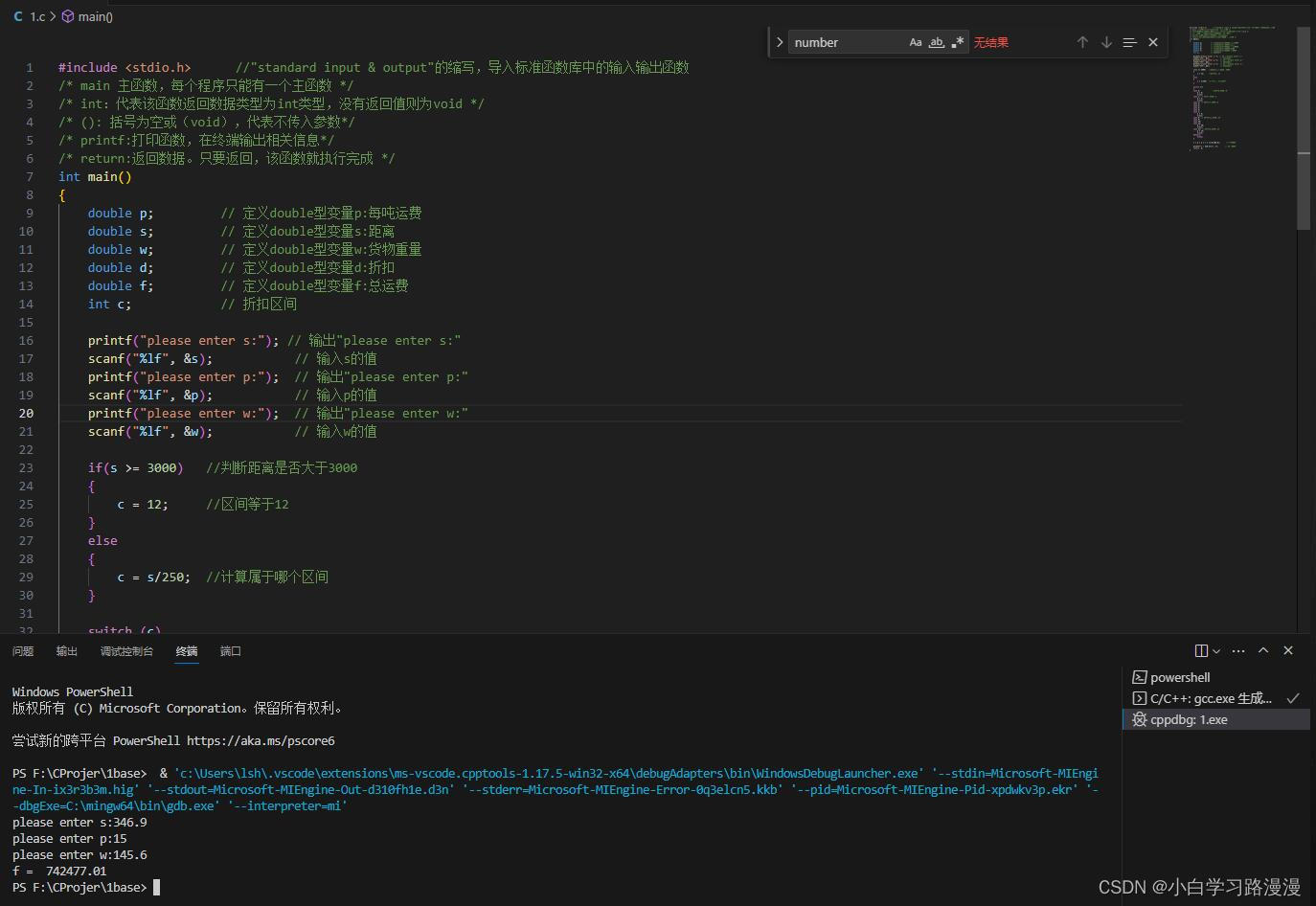Select the cppdbg: 1.exe terminal

1215,719
